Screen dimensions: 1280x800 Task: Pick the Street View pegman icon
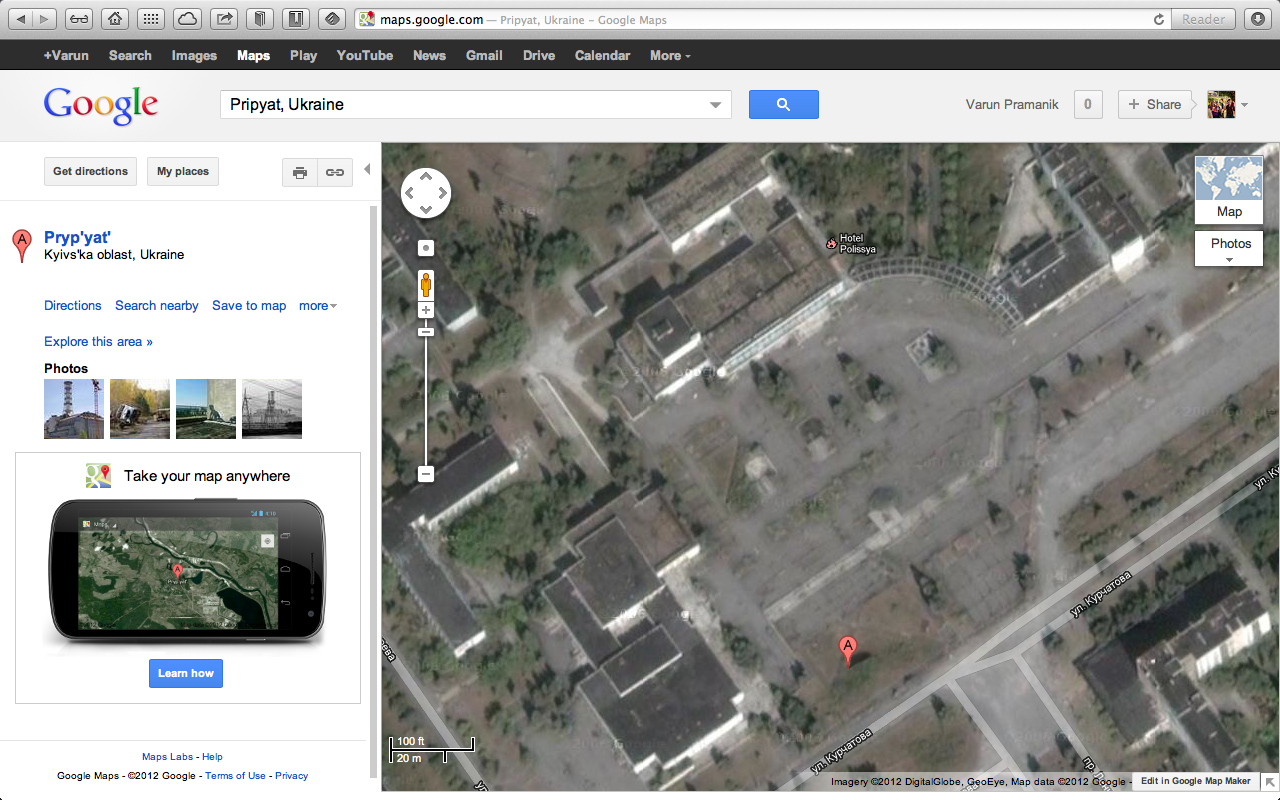[426, 285]
